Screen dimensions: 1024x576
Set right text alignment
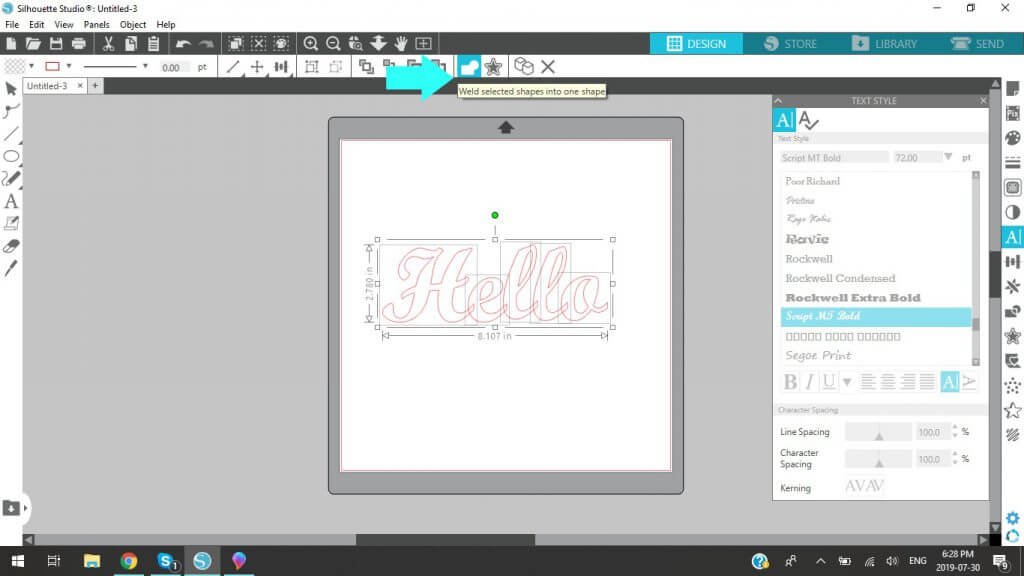(x=908, y=381)
